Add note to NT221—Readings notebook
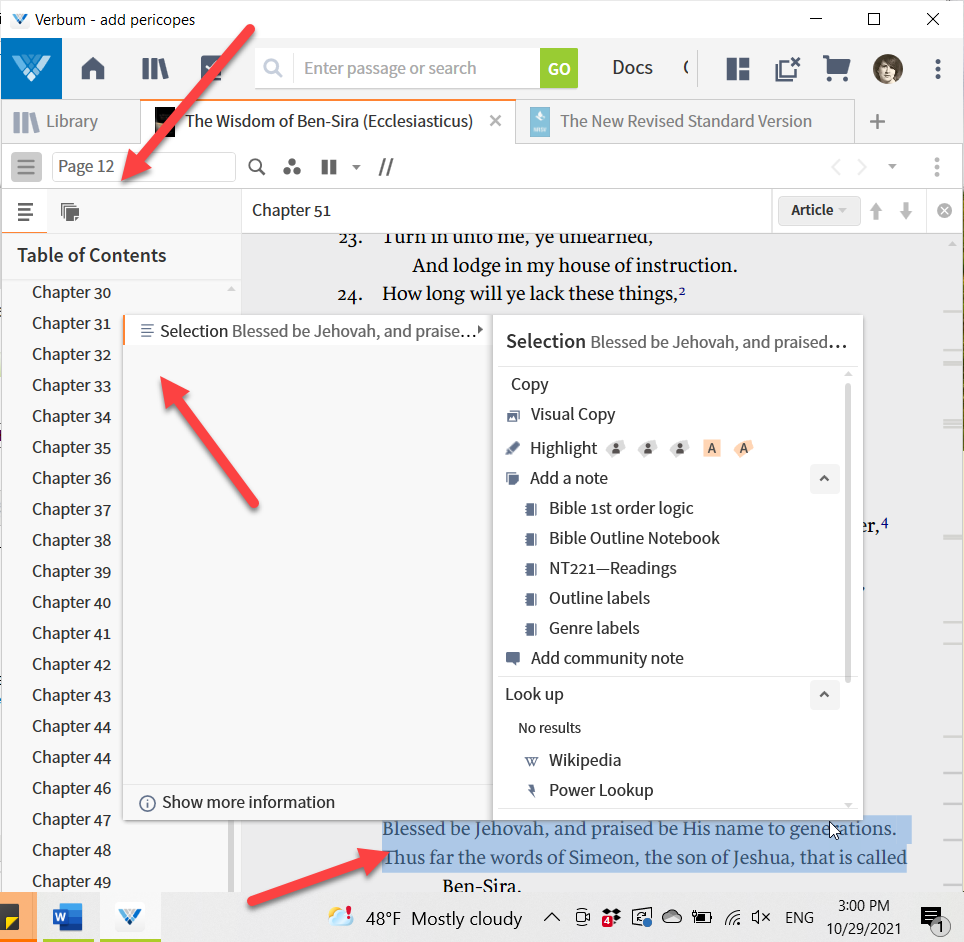Screen dimensions: 964x942 click(x=612, y=568)
